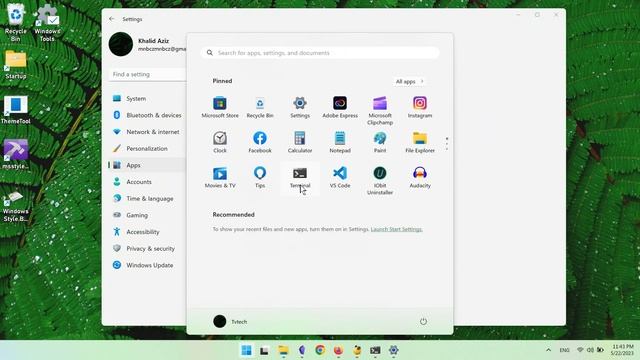
Task: Show All apps list
Action: [409, 81]
